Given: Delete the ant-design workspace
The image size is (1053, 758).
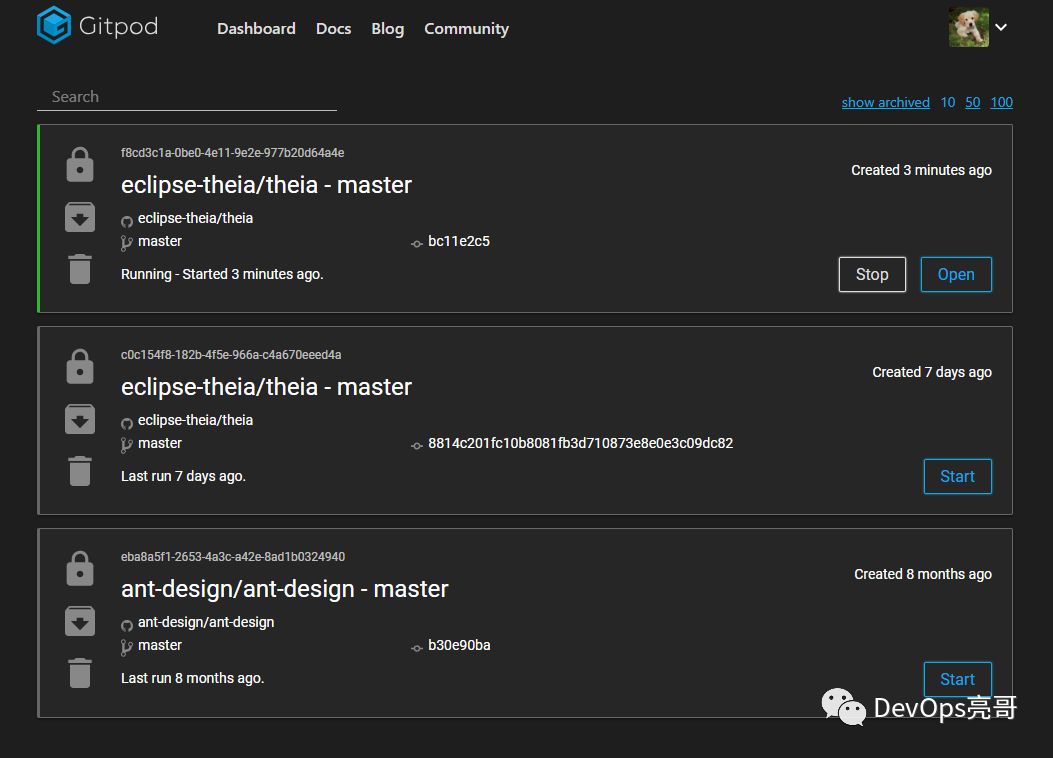Looking at the screenshot, I should coord(80,673).
